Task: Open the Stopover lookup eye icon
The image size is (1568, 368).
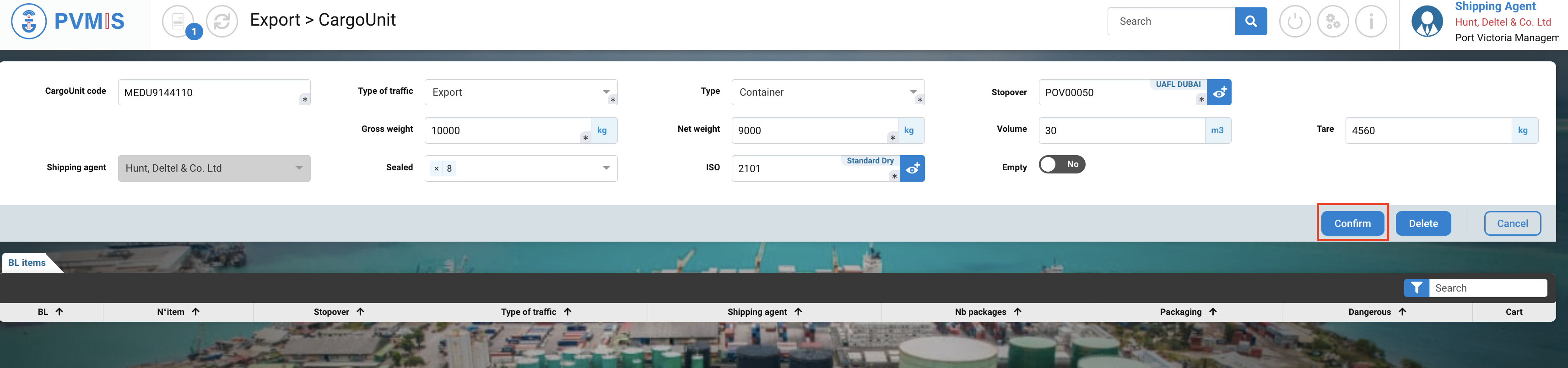Action: 1219,92
